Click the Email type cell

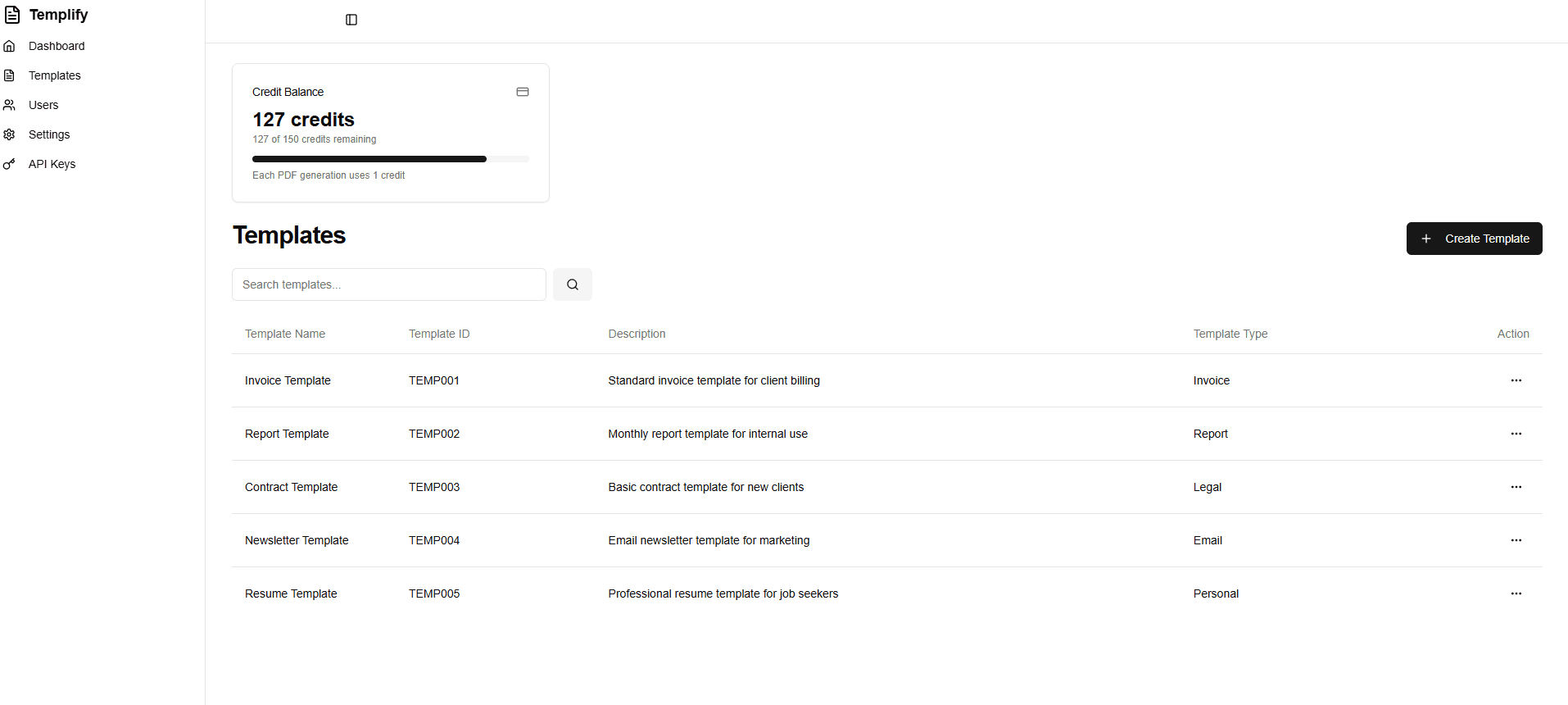[1208, 540]
